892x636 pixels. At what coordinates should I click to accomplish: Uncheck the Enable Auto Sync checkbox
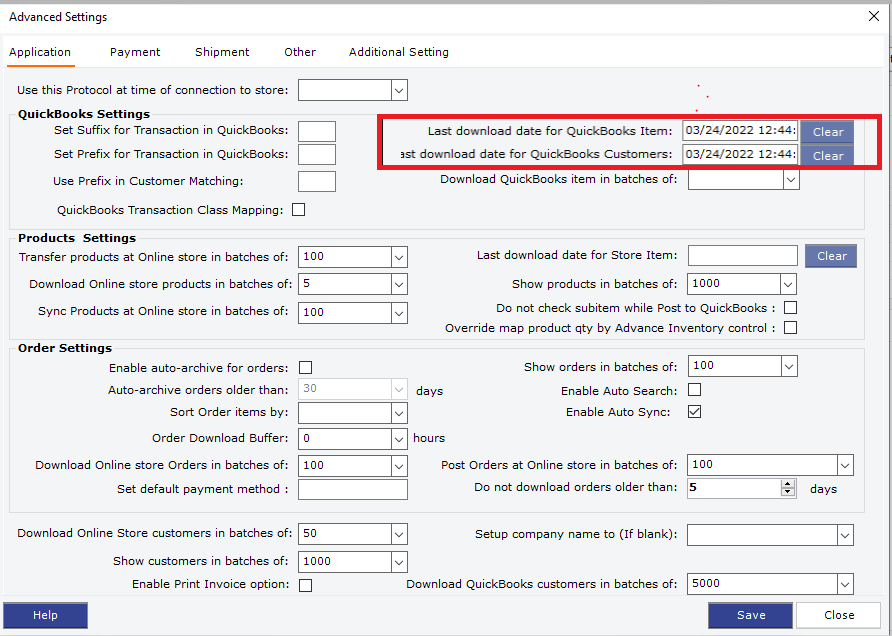point(695,411)
